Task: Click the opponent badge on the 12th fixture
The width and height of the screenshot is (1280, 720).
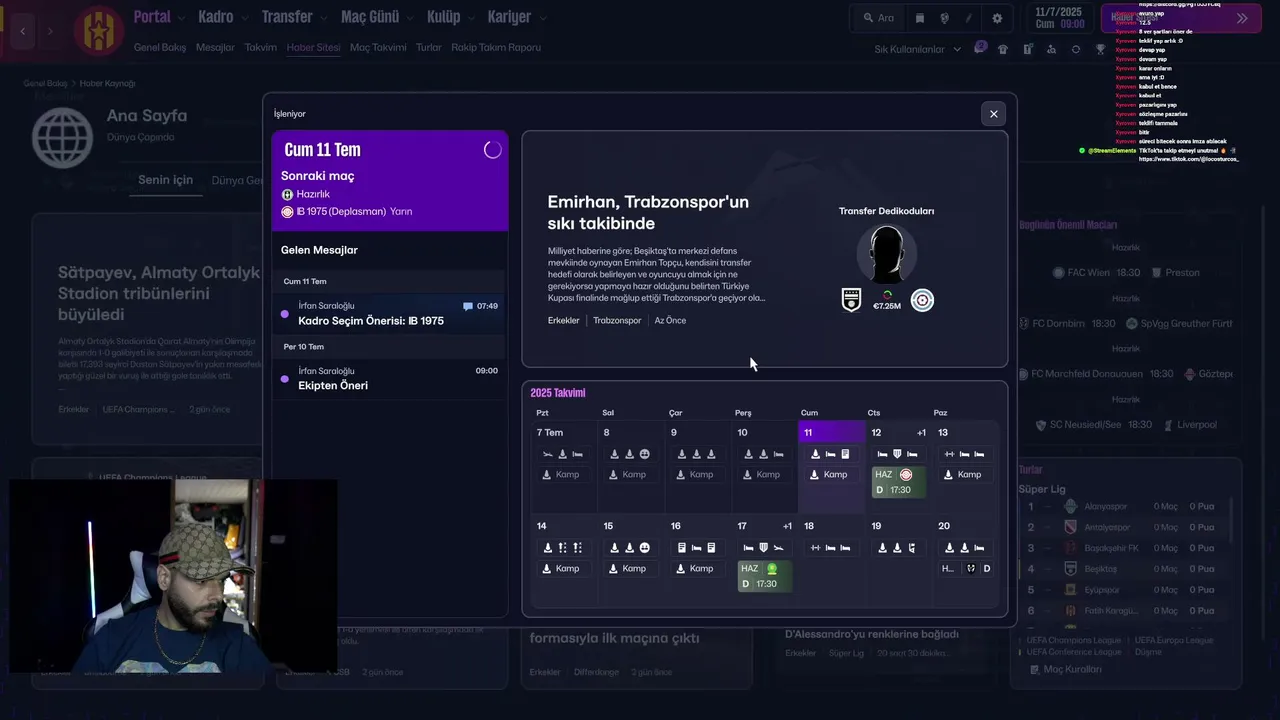Action: pos(906,475)
